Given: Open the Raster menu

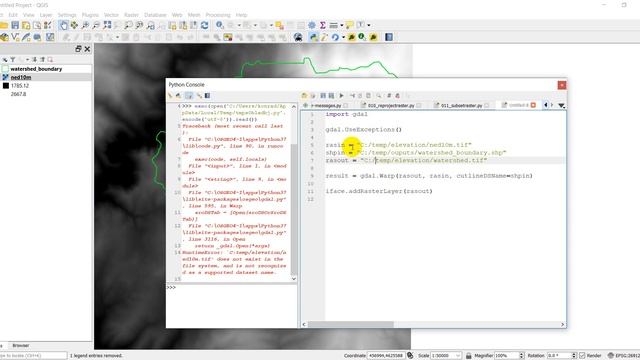Looking at the screenshot, I should 131,15.
